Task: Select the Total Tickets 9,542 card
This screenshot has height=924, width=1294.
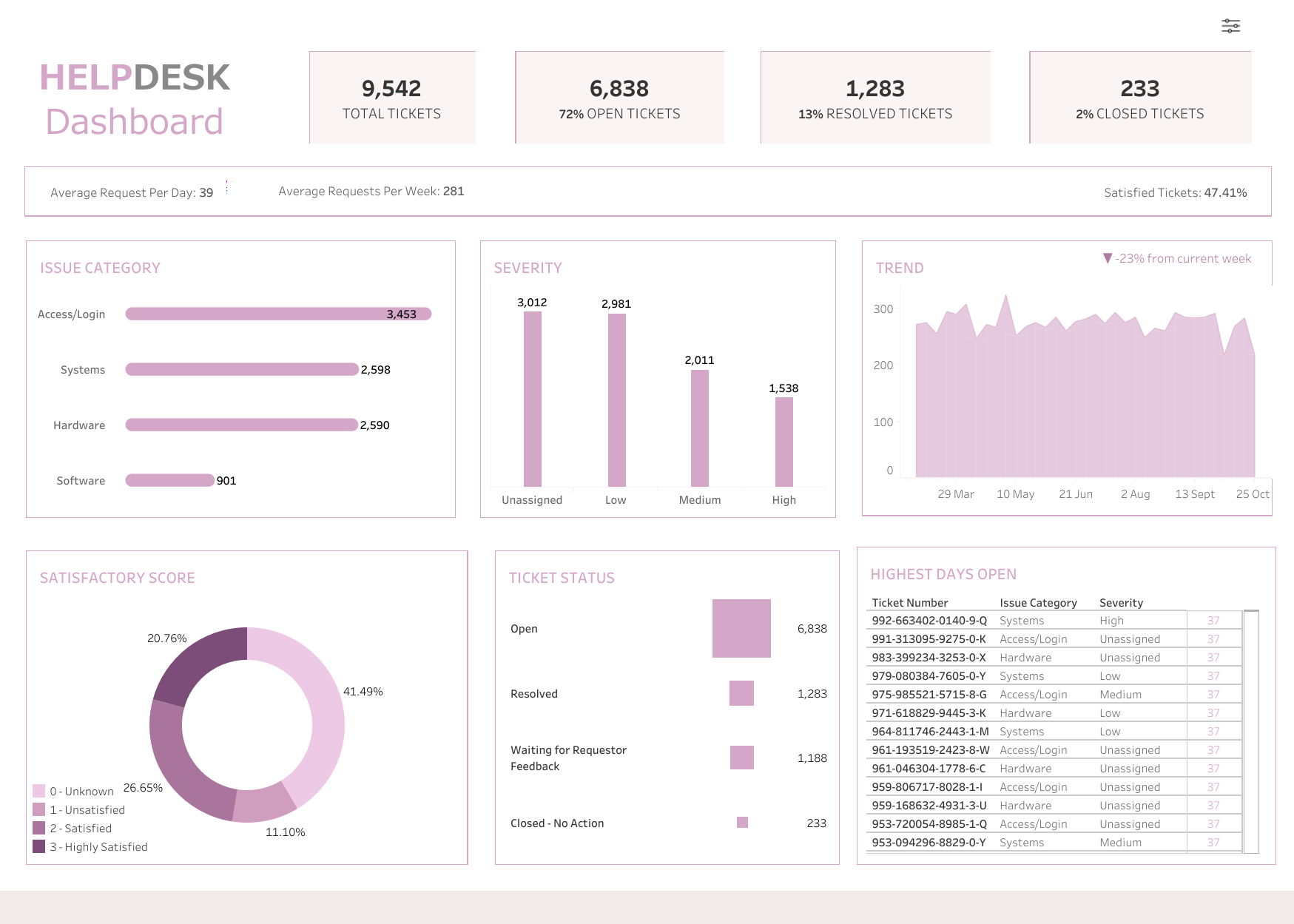Action: [x=392, y=98]
